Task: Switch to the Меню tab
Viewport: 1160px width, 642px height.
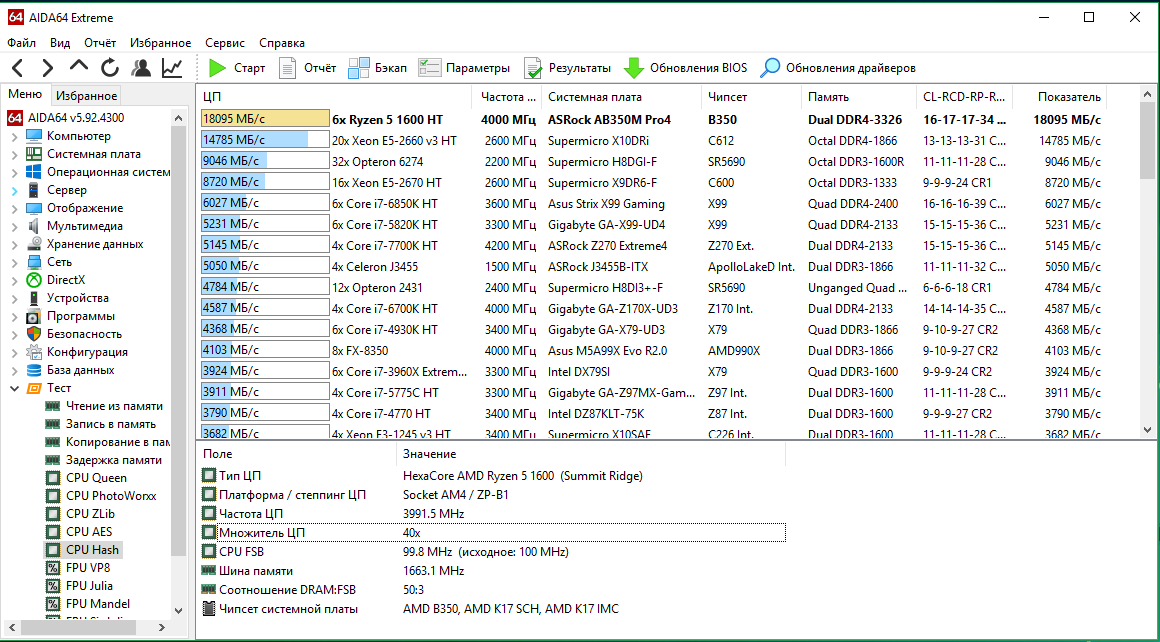Action: pos(25,94)
